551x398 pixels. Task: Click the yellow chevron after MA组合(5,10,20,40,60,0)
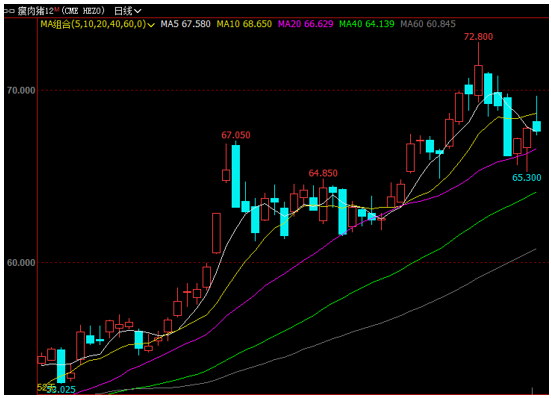click(x=151, y=25)
